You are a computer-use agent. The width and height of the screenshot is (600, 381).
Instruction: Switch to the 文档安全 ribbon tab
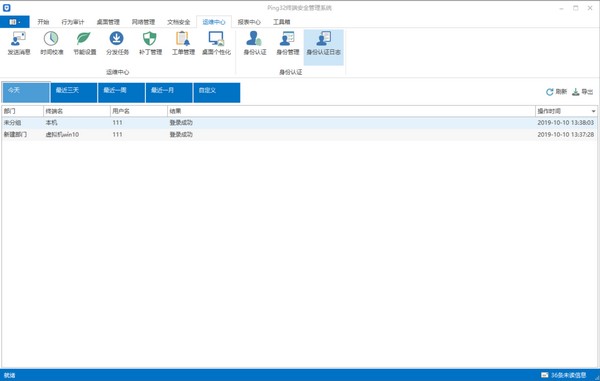tap(178, 22)
